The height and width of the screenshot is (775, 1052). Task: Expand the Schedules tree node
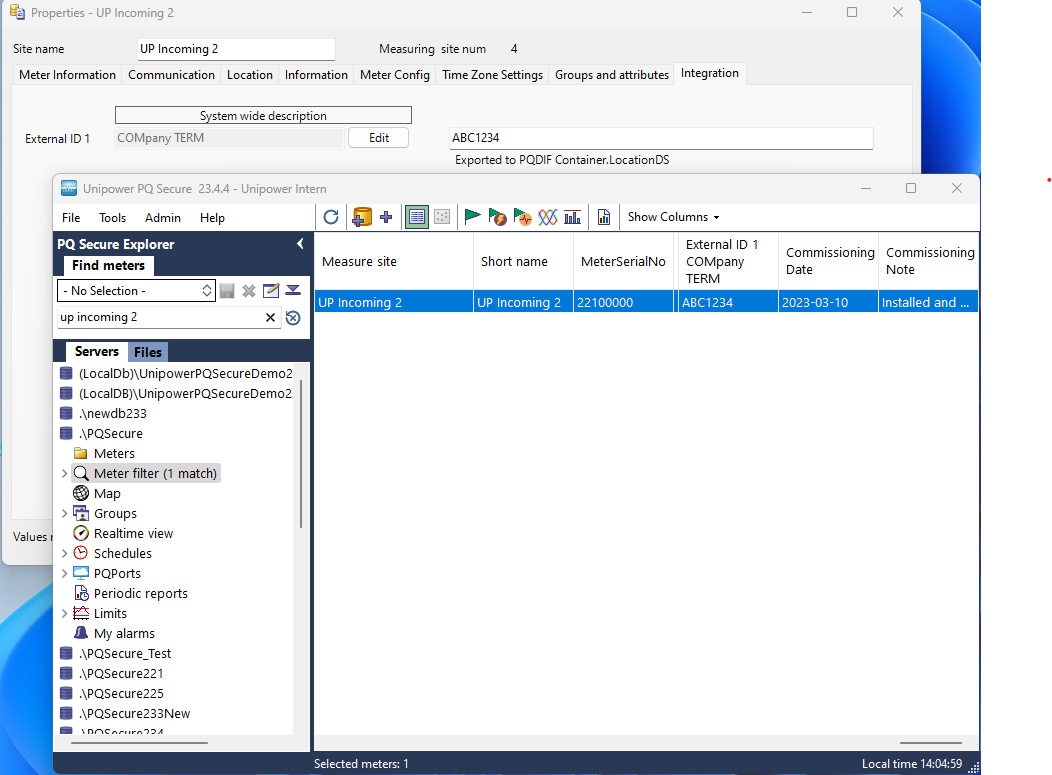click(x=64, y=554)
